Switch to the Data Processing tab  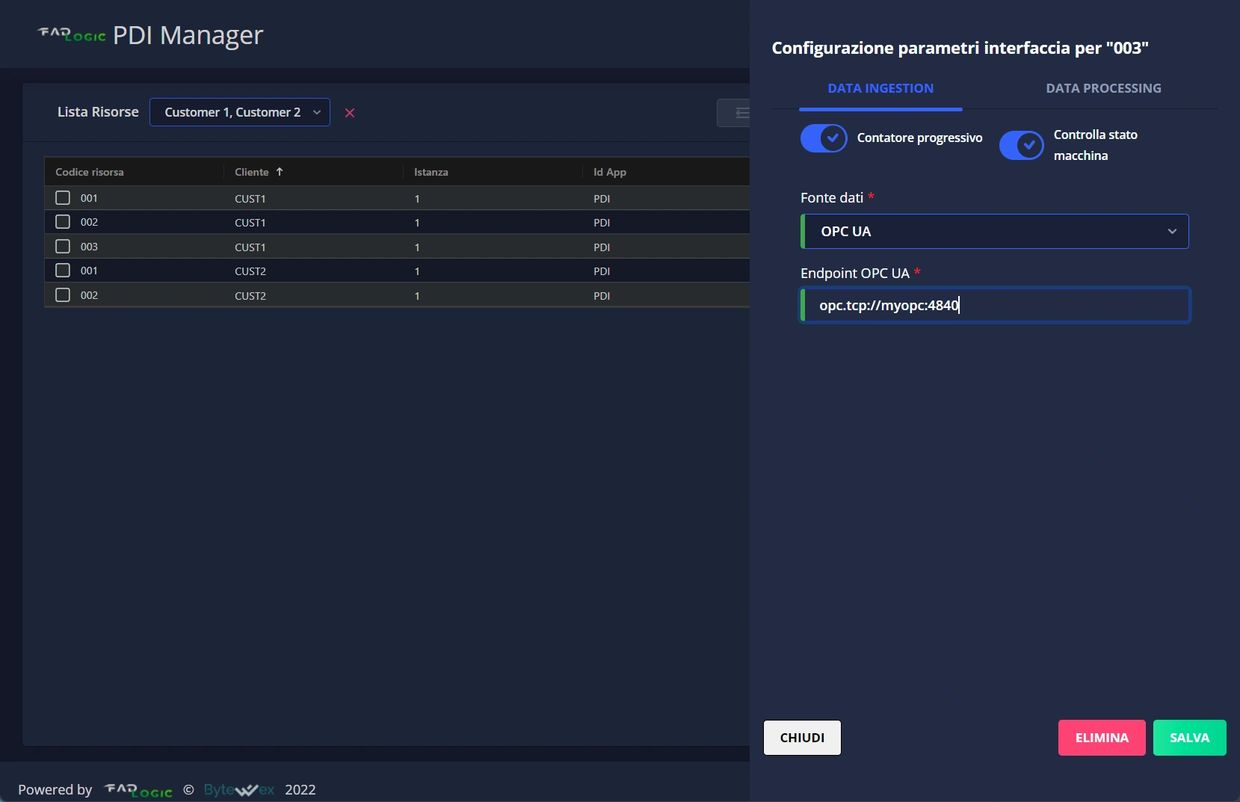click(x=1103, y=88)
